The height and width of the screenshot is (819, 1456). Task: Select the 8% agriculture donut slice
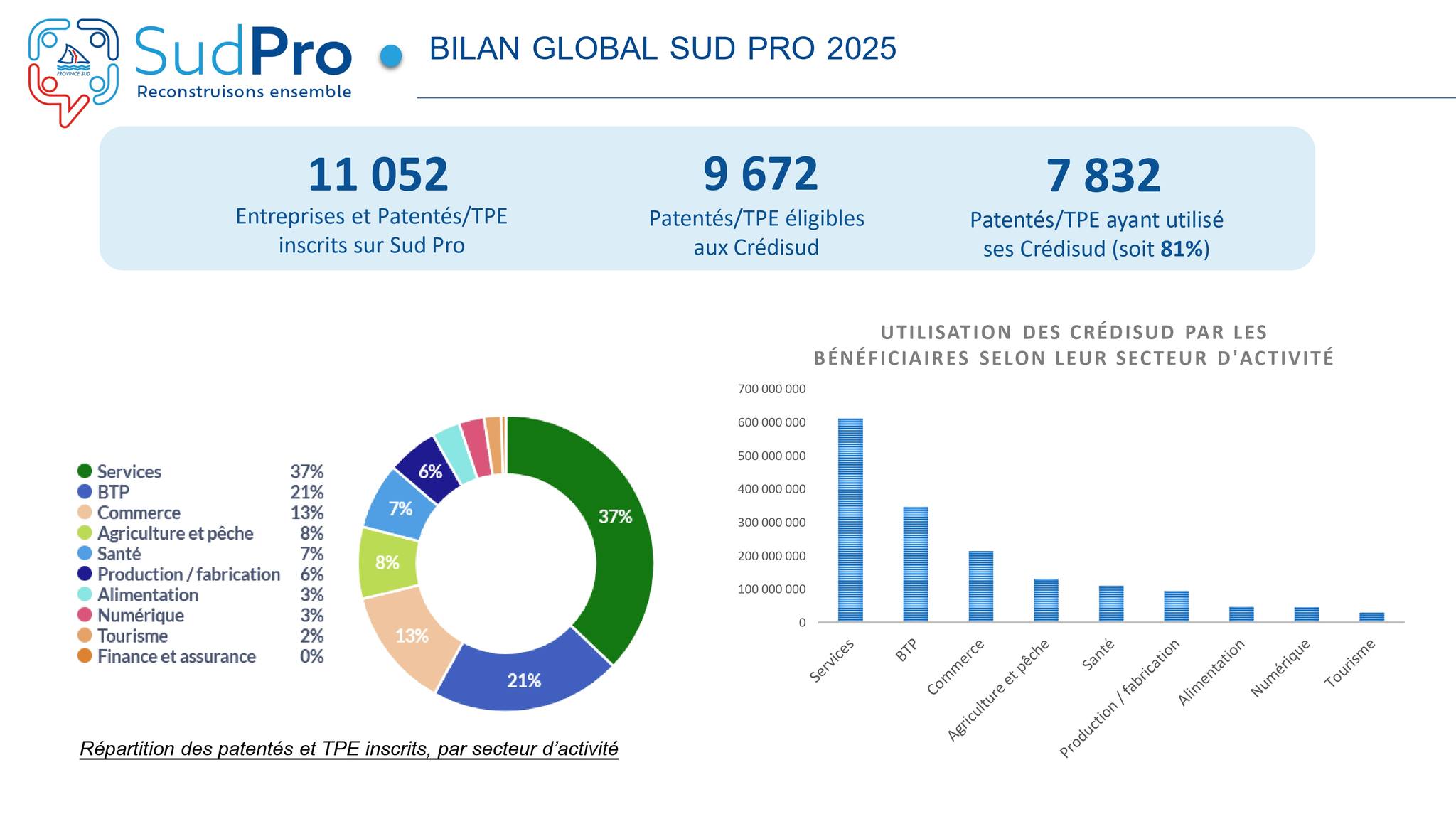tap(387, 563)
